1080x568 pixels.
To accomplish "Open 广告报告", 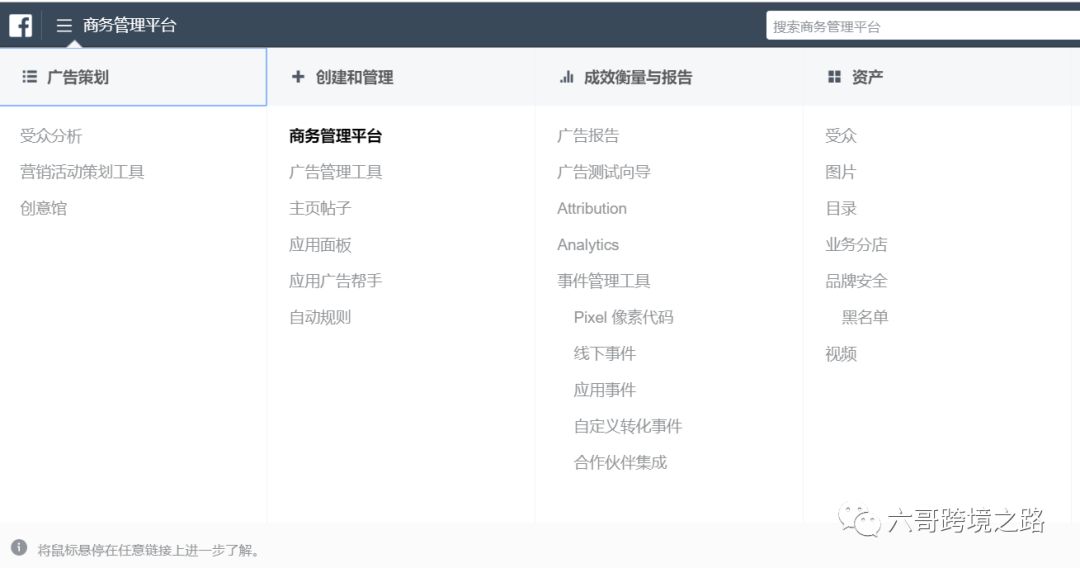I will (x=588, y=136).
